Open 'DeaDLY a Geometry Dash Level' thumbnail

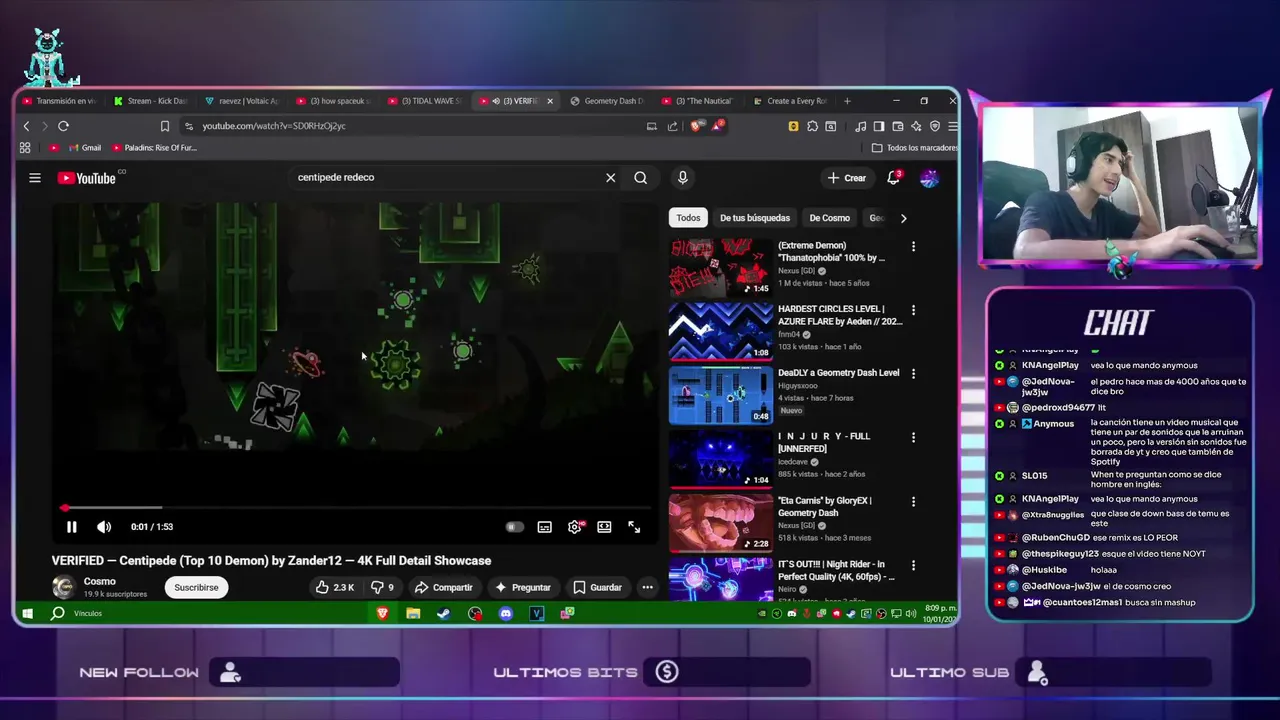coord(720,394)
